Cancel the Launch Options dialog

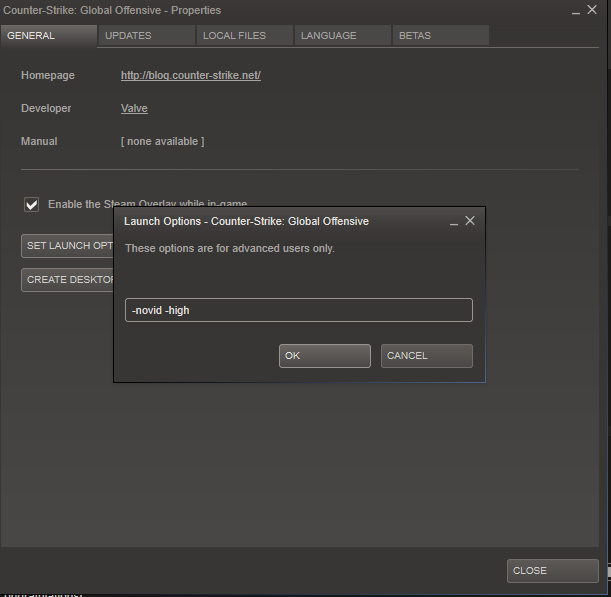tap(427, 356)
